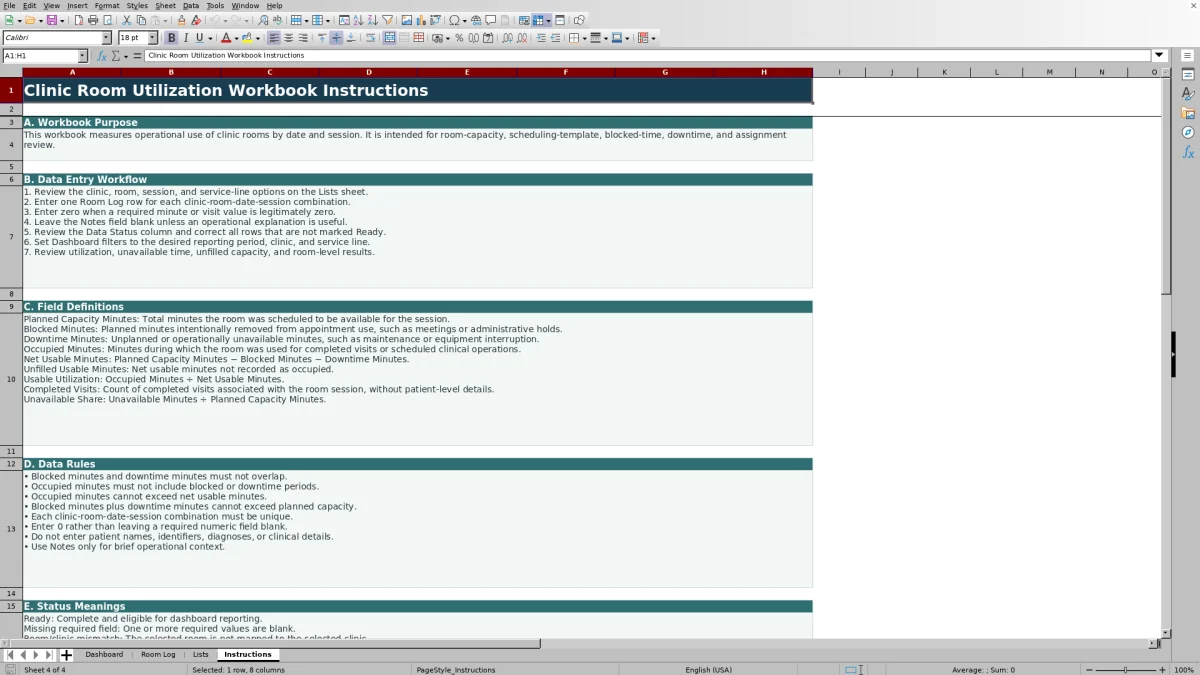The width and height of the screenshot is (1200, 675).
Task: Toggle Center Horizontally alignment
Action: (x=288, y=38)
